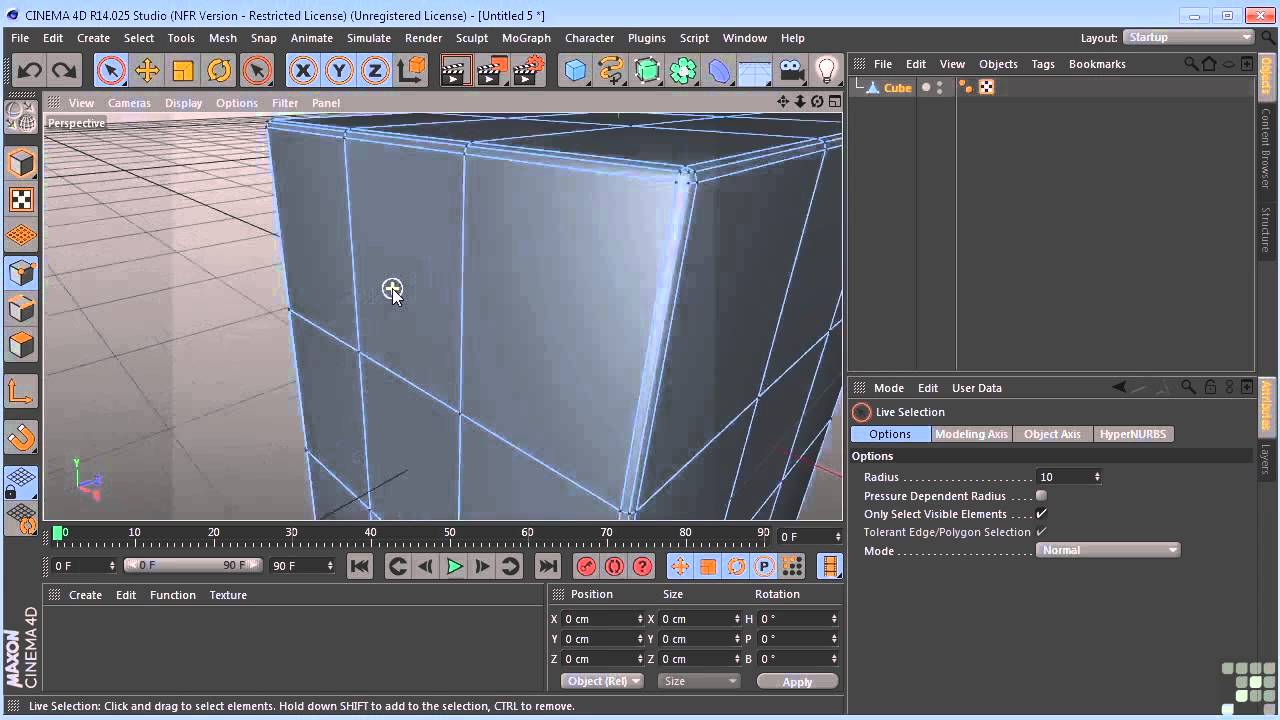Click Play Forwards button
The width and height of the screenshot is (1280, 720).
point(454,566)
